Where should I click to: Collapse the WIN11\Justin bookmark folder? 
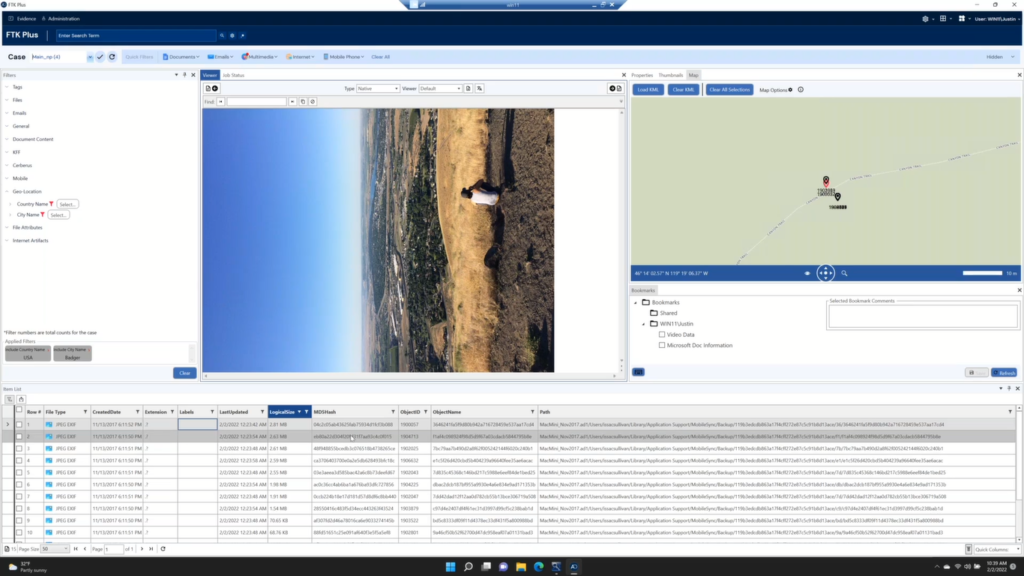[643, 324]
